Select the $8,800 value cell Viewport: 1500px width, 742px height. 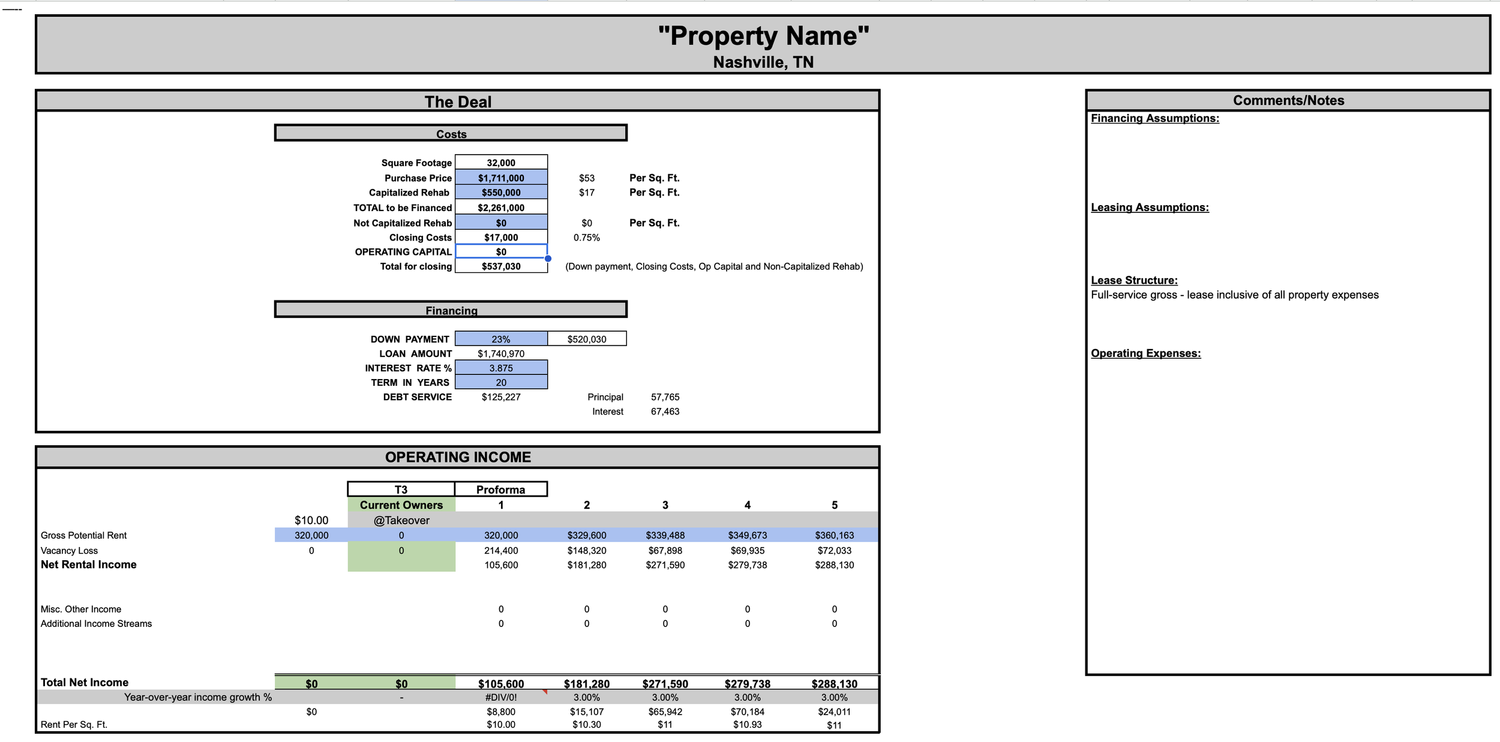click(x=501, y=712)
